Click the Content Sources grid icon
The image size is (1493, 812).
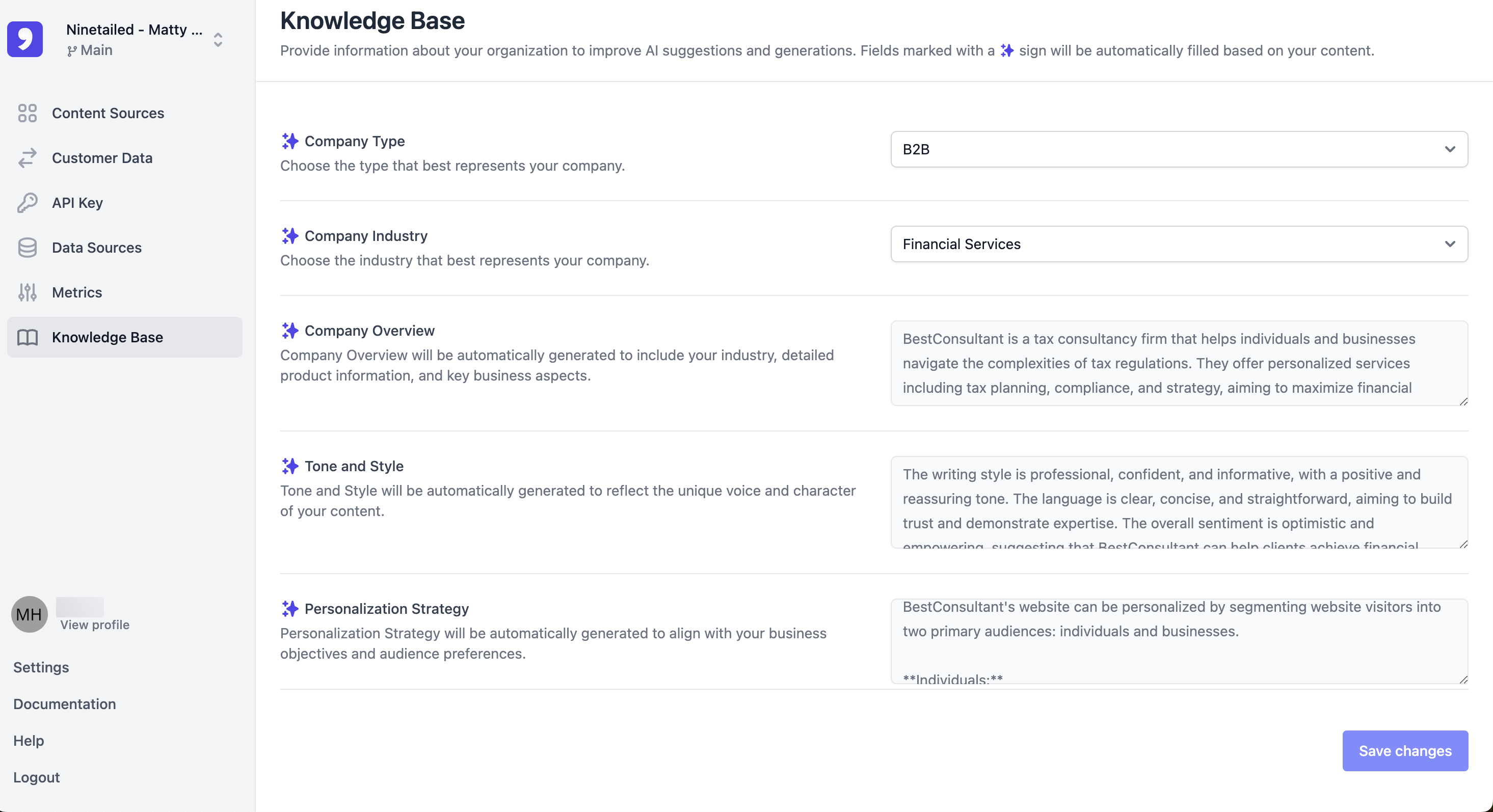pyautogui.click(x=27, y=113)
